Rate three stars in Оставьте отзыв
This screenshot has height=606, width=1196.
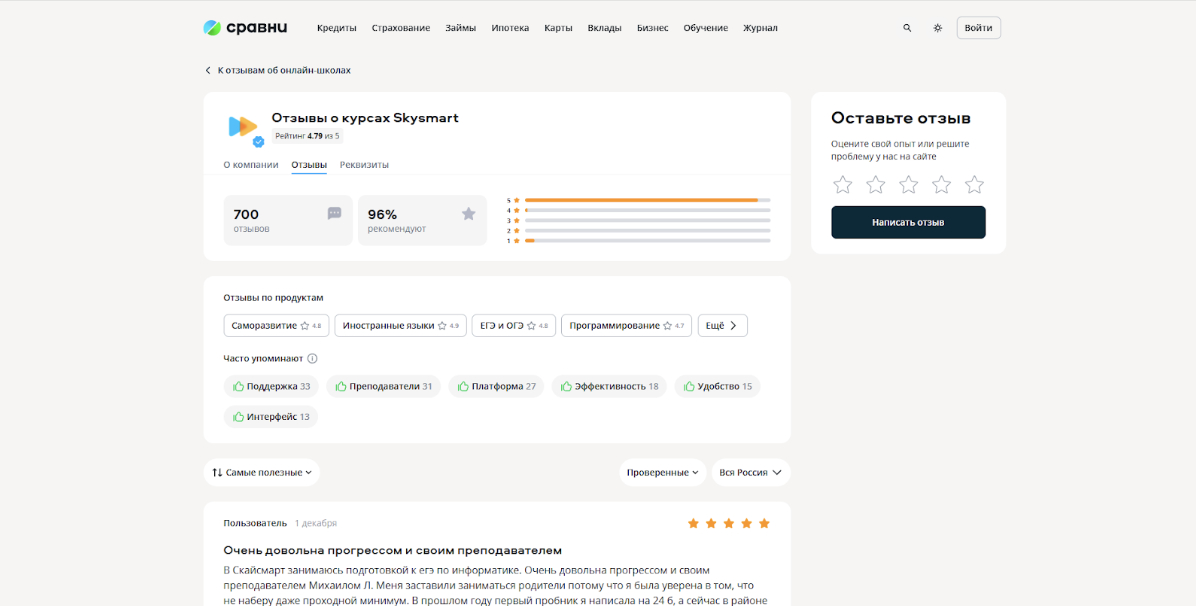(908, 185)
